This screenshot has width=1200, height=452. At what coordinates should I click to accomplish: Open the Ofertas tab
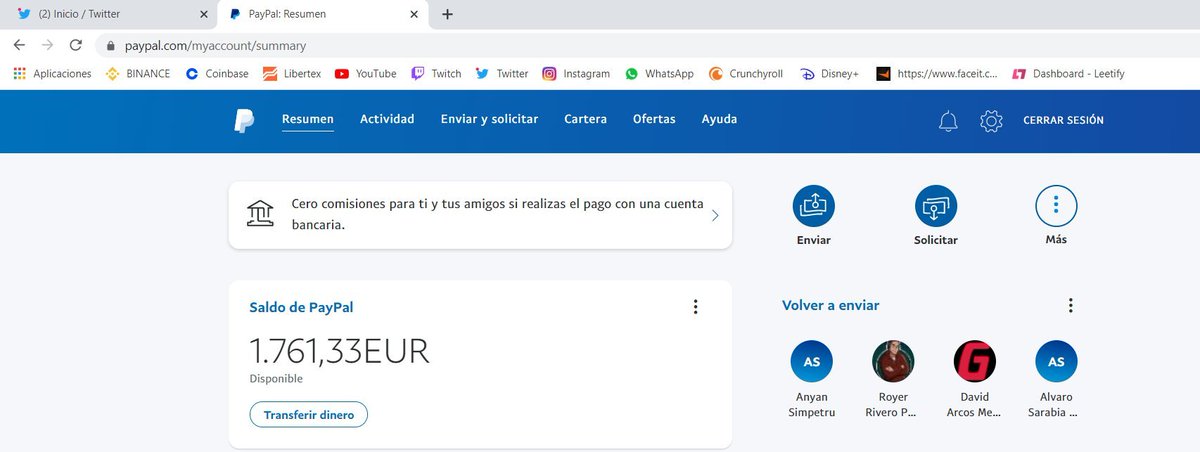click(x=654, y=119)
